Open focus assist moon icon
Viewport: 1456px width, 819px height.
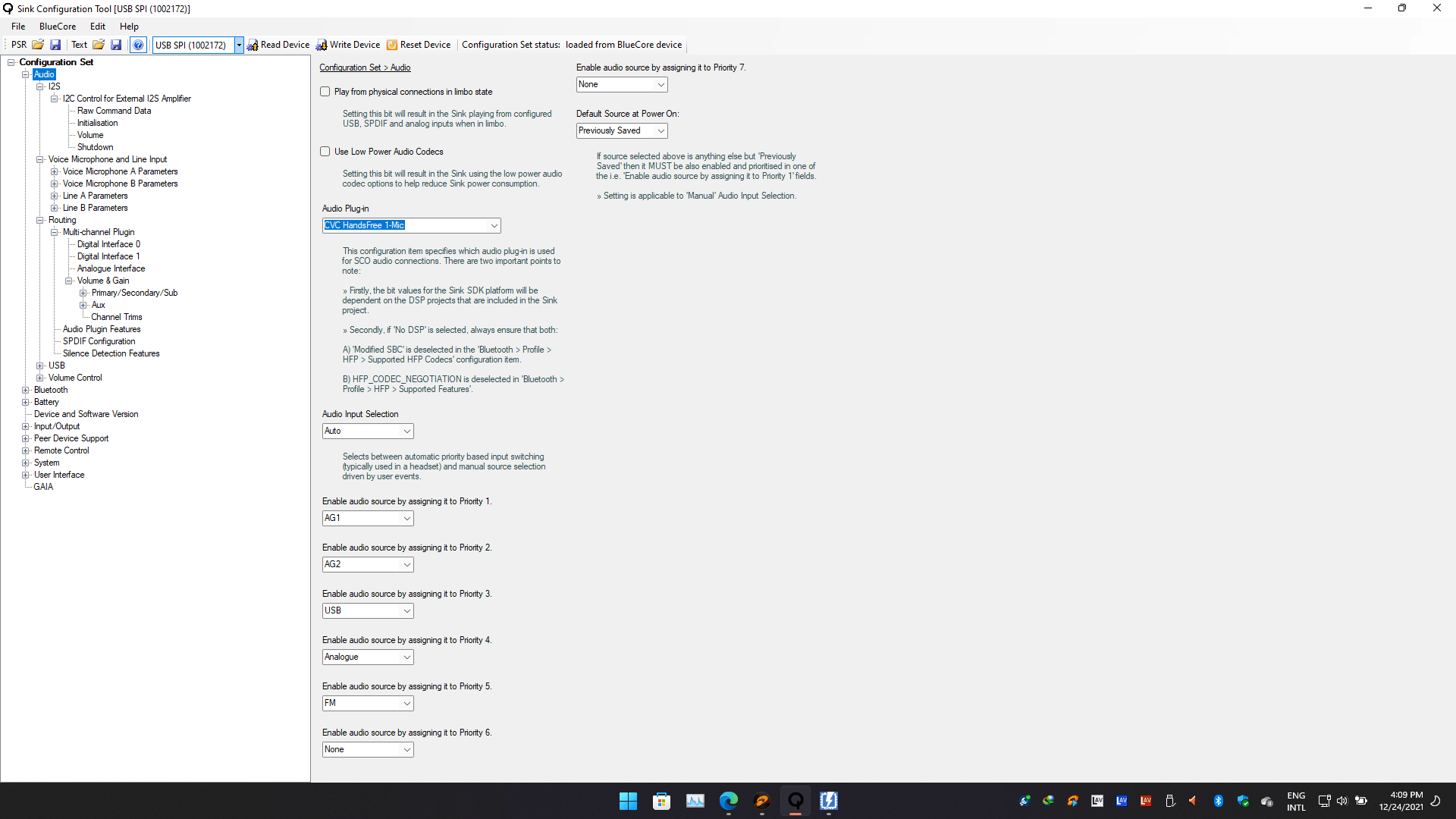[x=1436, y=801]
